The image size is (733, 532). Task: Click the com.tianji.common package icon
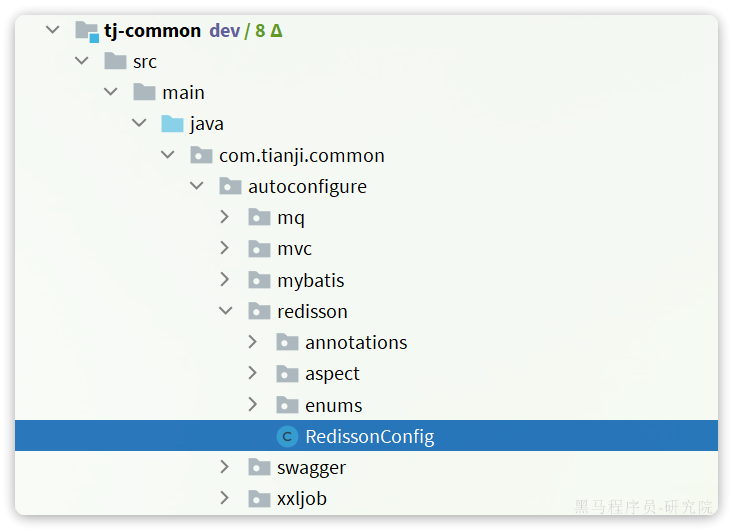201,155
